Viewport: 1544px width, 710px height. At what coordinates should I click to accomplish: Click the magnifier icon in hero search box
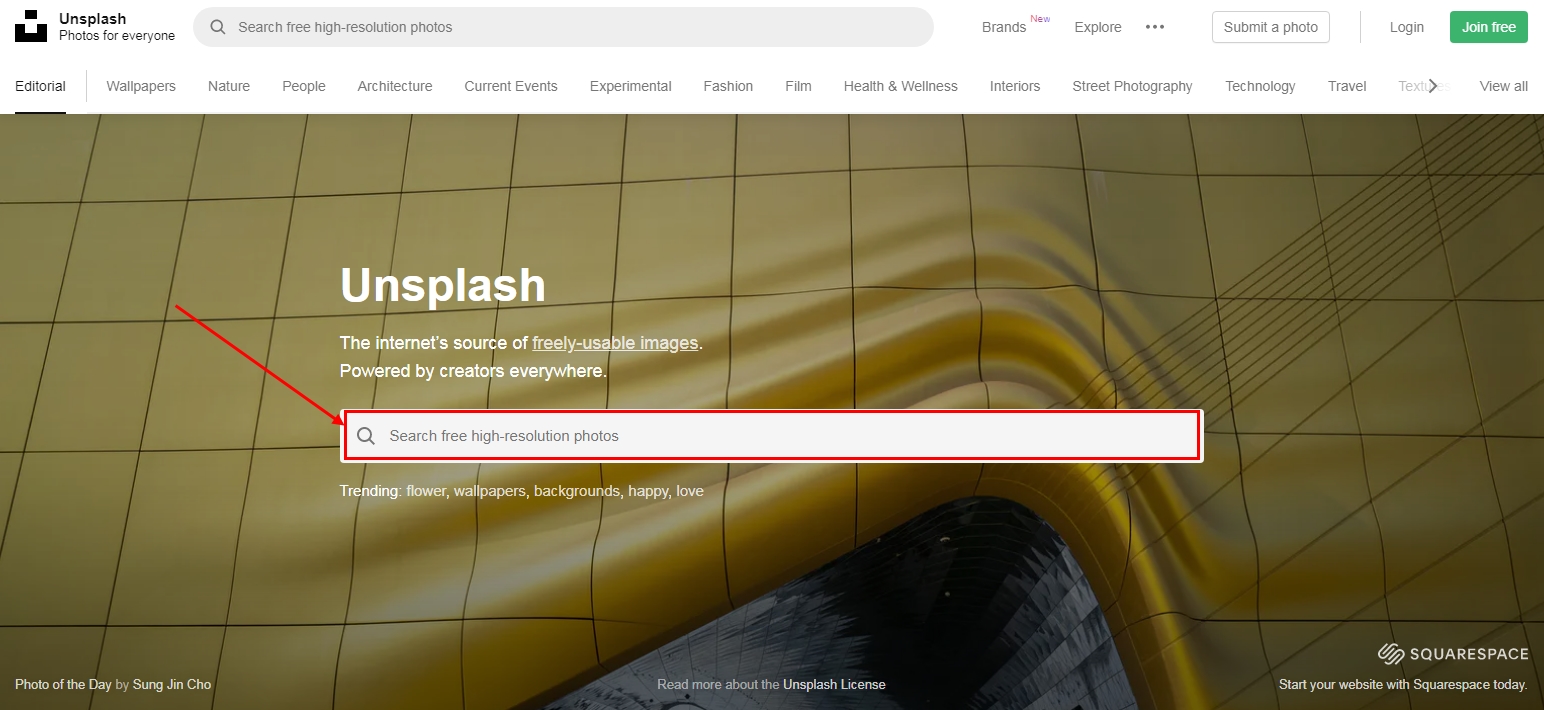366,436
